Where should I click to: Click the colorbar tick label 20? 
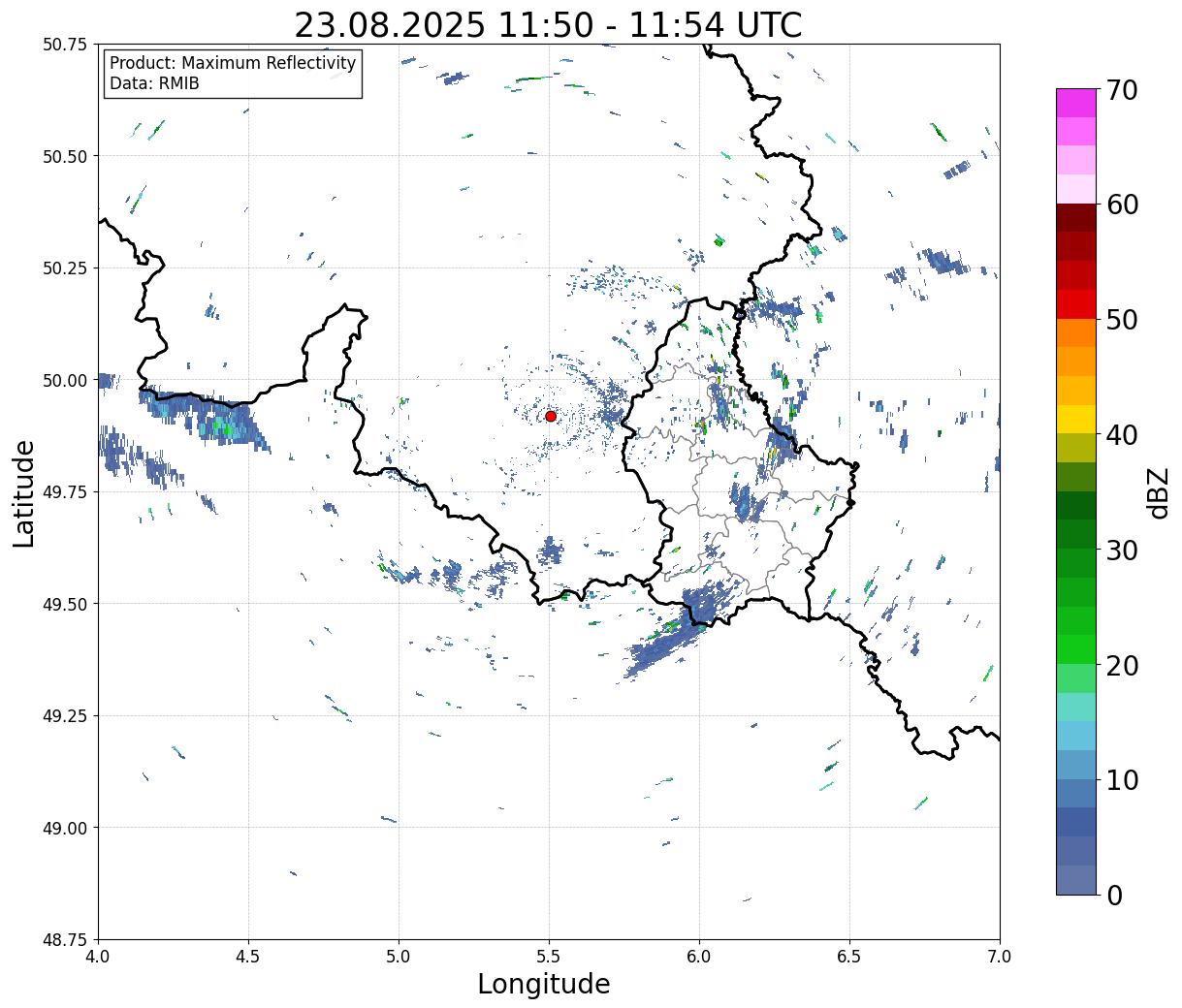(1123, 665)
